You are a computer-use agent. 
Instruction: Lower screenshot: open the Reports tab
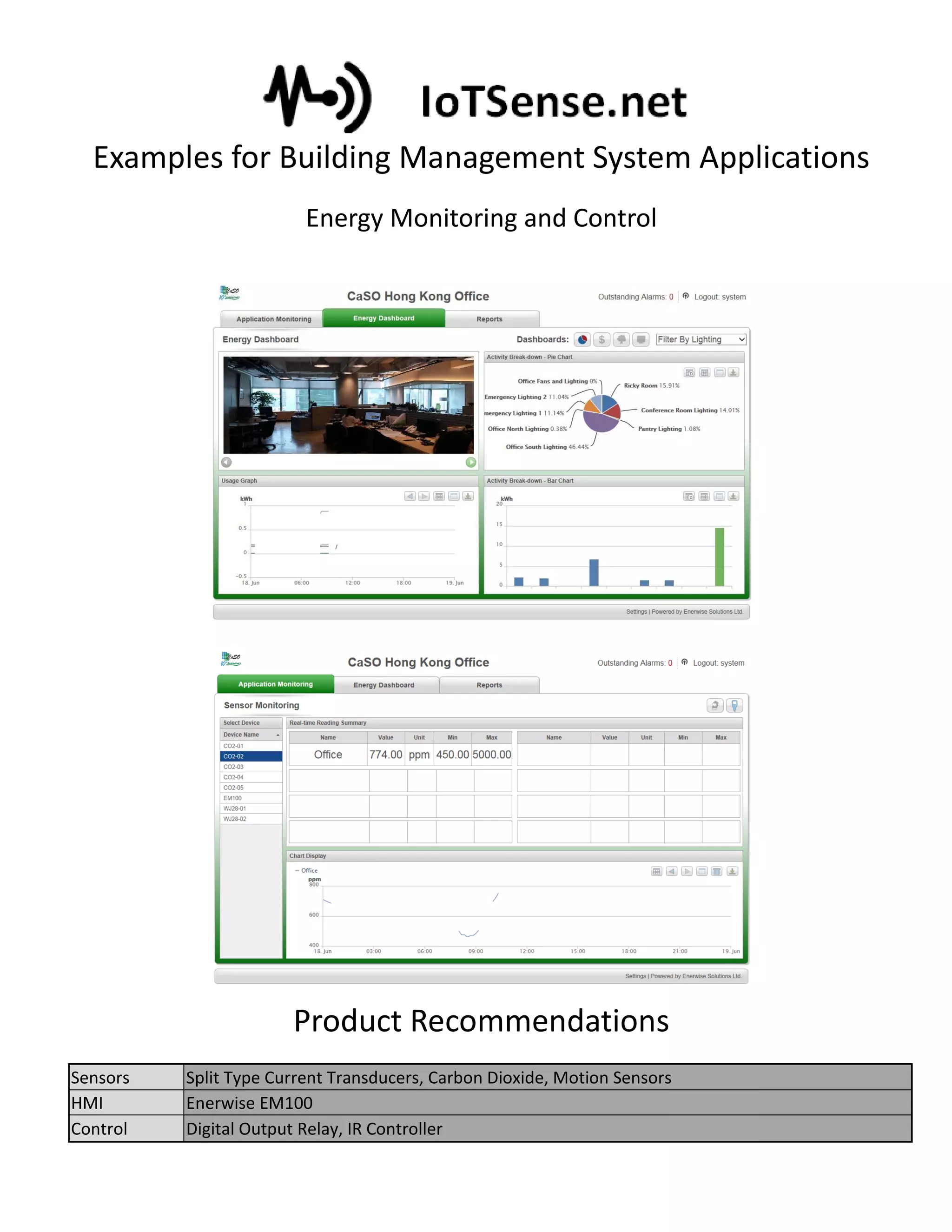coord(489,685)
